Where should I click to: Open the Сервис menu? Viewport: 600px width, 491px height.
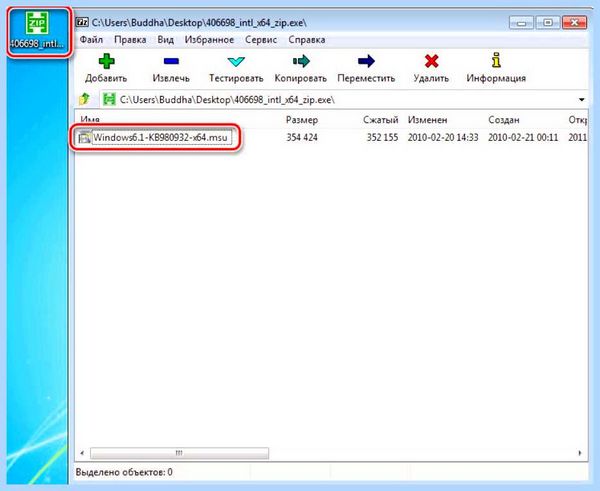click(261, 40)
